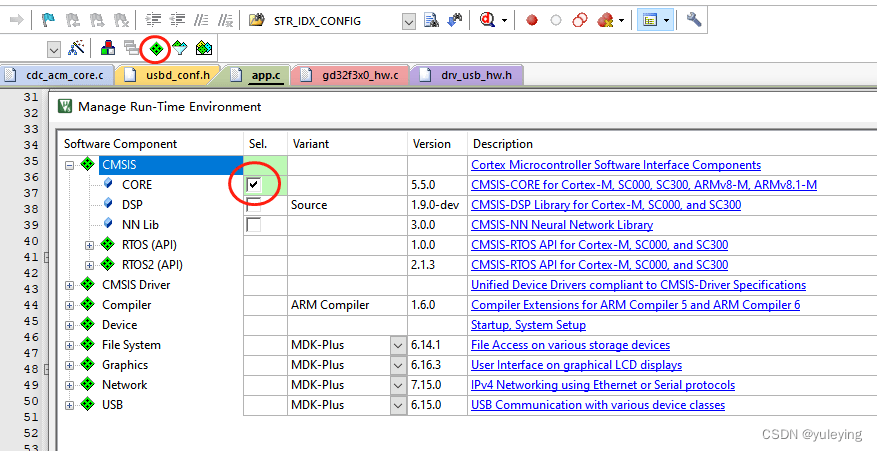Open Graphics MDK-Plus variant dropdown
The image size is (877, 451).
point(398,365)
